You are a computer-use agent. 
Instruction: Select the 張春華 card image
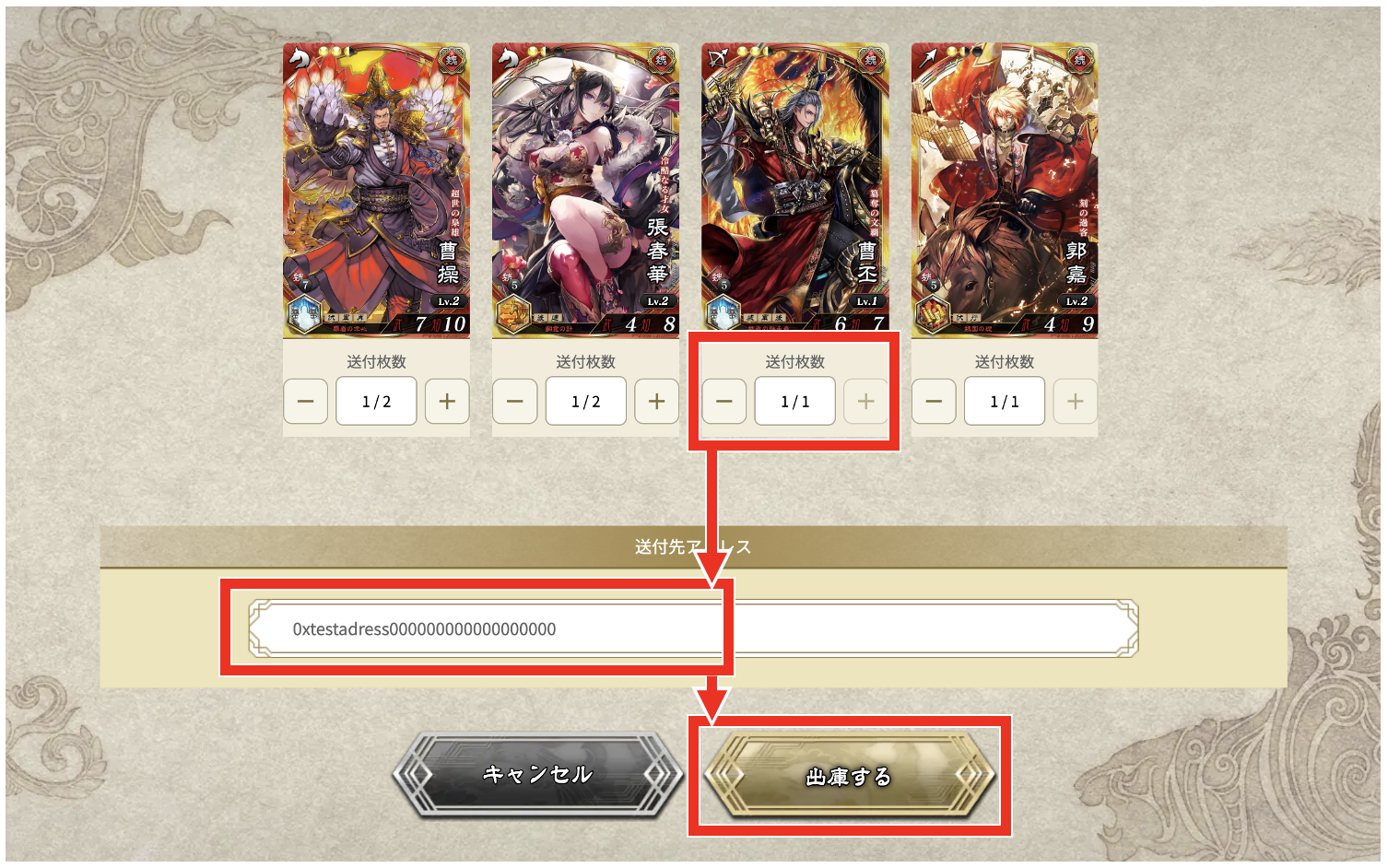[x=585, y=191]
